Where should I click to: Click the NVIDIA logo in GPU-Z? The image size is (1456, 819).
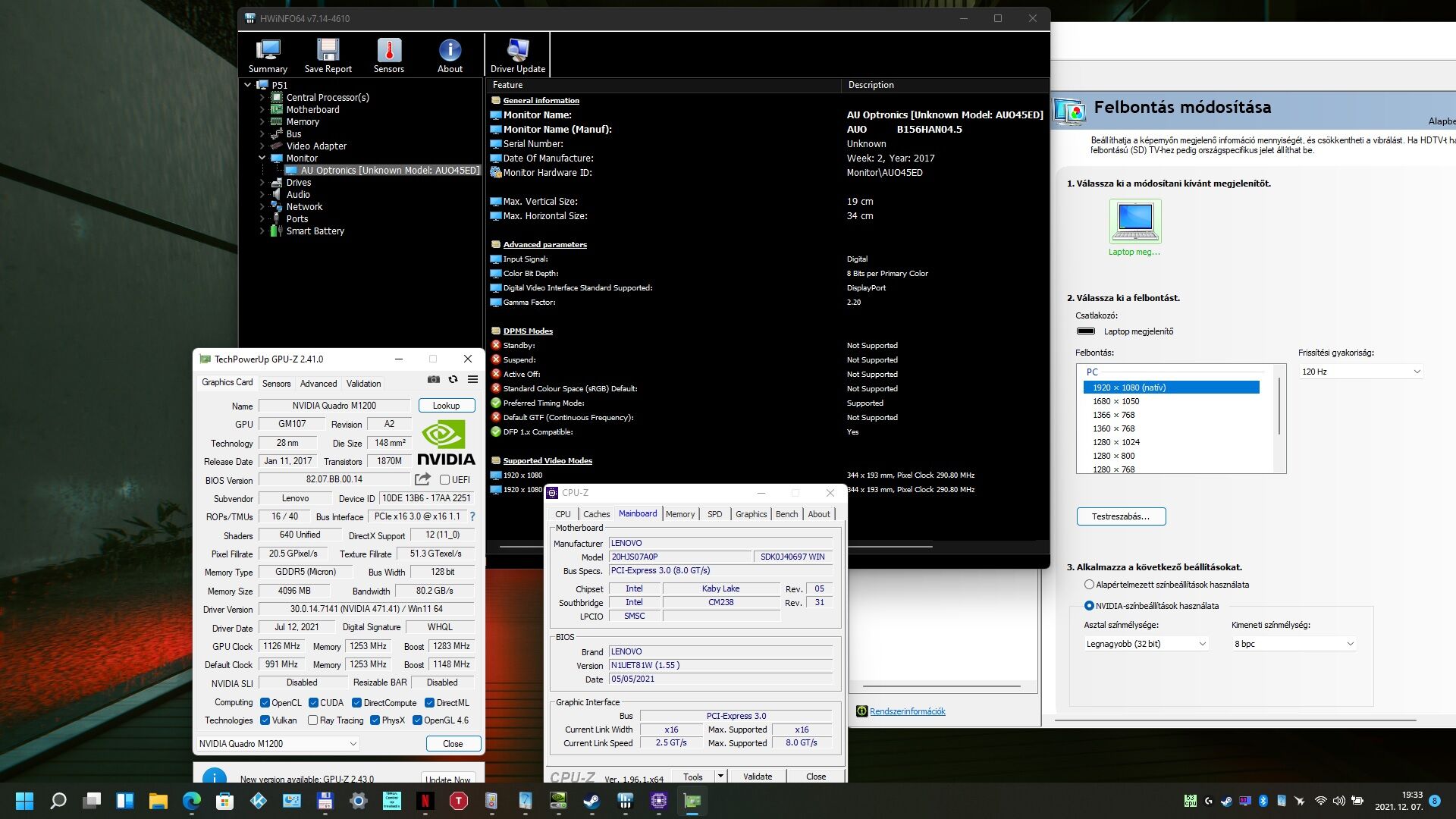(x=446, y=443)
